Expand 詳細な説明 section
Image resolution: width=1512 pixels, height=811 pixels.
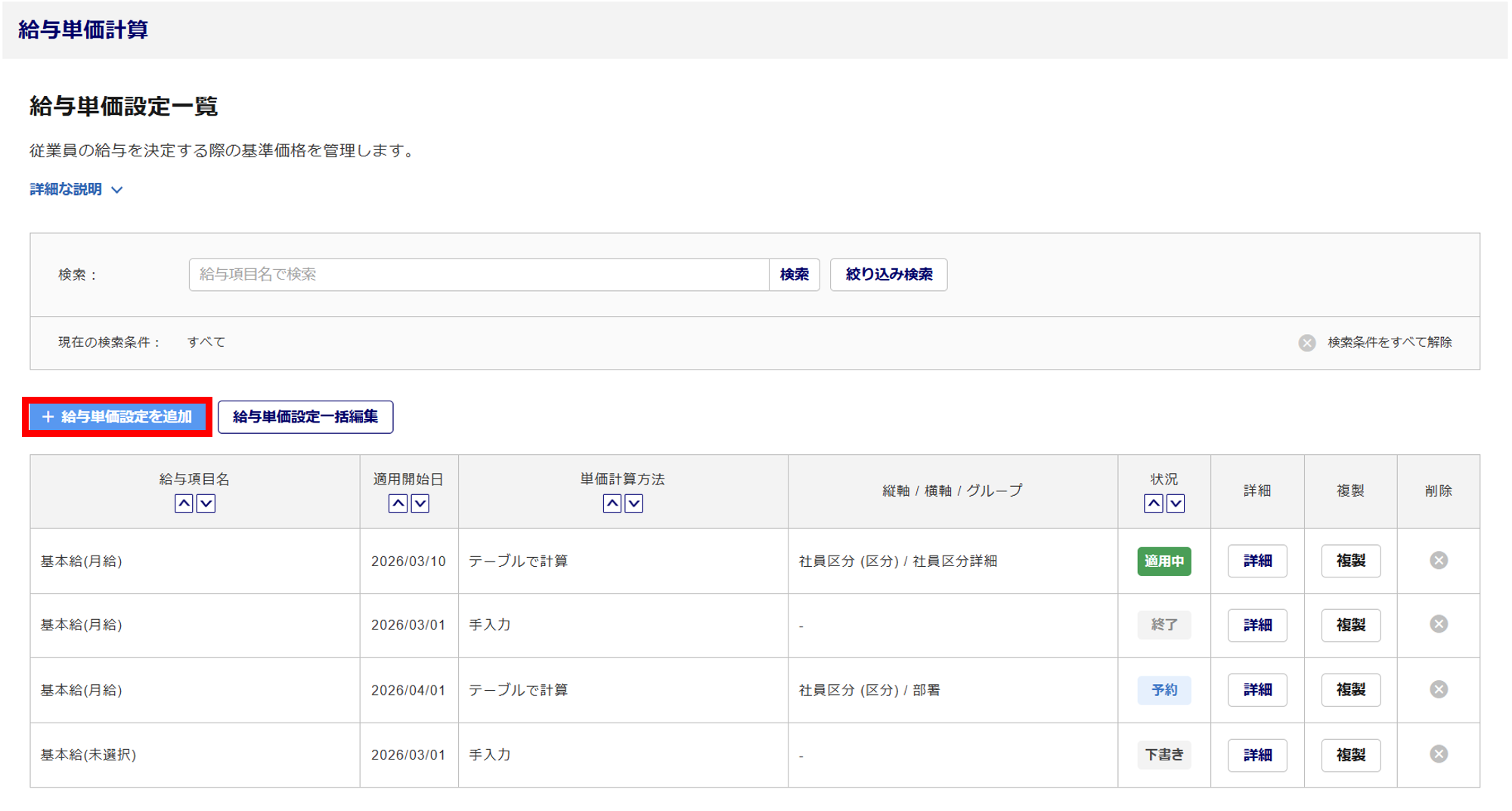coord(76,189)
